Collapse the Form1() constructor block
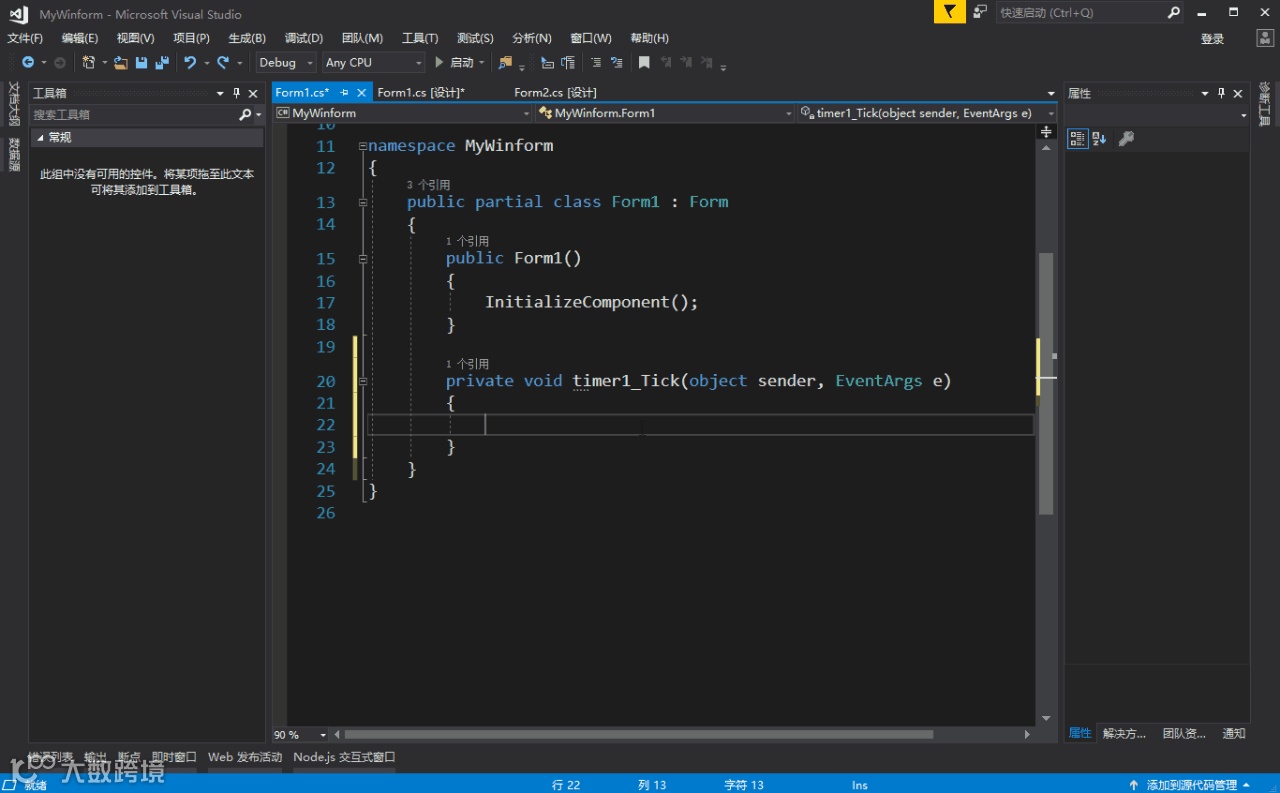Image resolution: width=1280 pixels, height=793 pixels. pos(361,258)
